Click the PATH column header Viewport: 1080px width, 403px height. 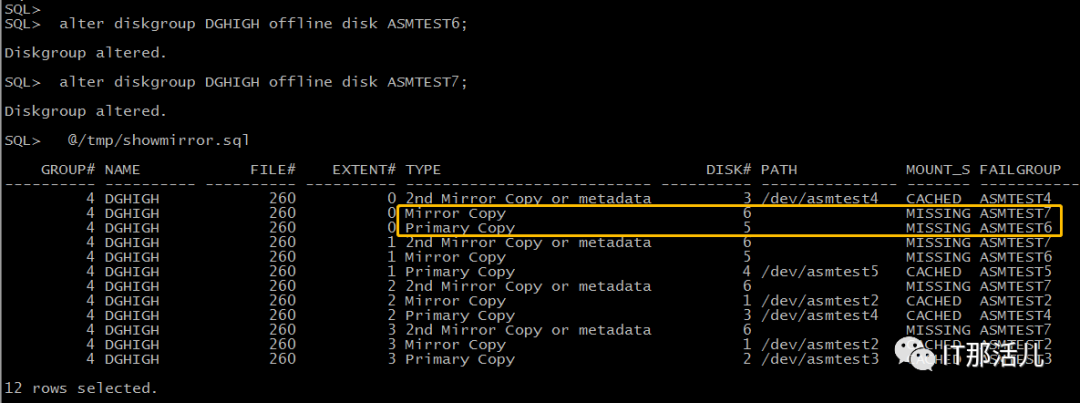[779, 169]
